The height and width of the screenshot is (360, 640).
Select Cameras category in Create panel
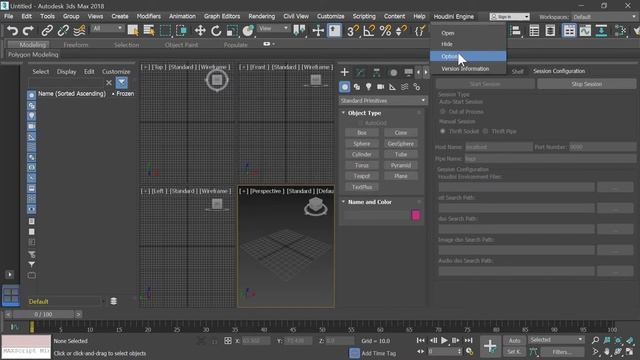380,87
